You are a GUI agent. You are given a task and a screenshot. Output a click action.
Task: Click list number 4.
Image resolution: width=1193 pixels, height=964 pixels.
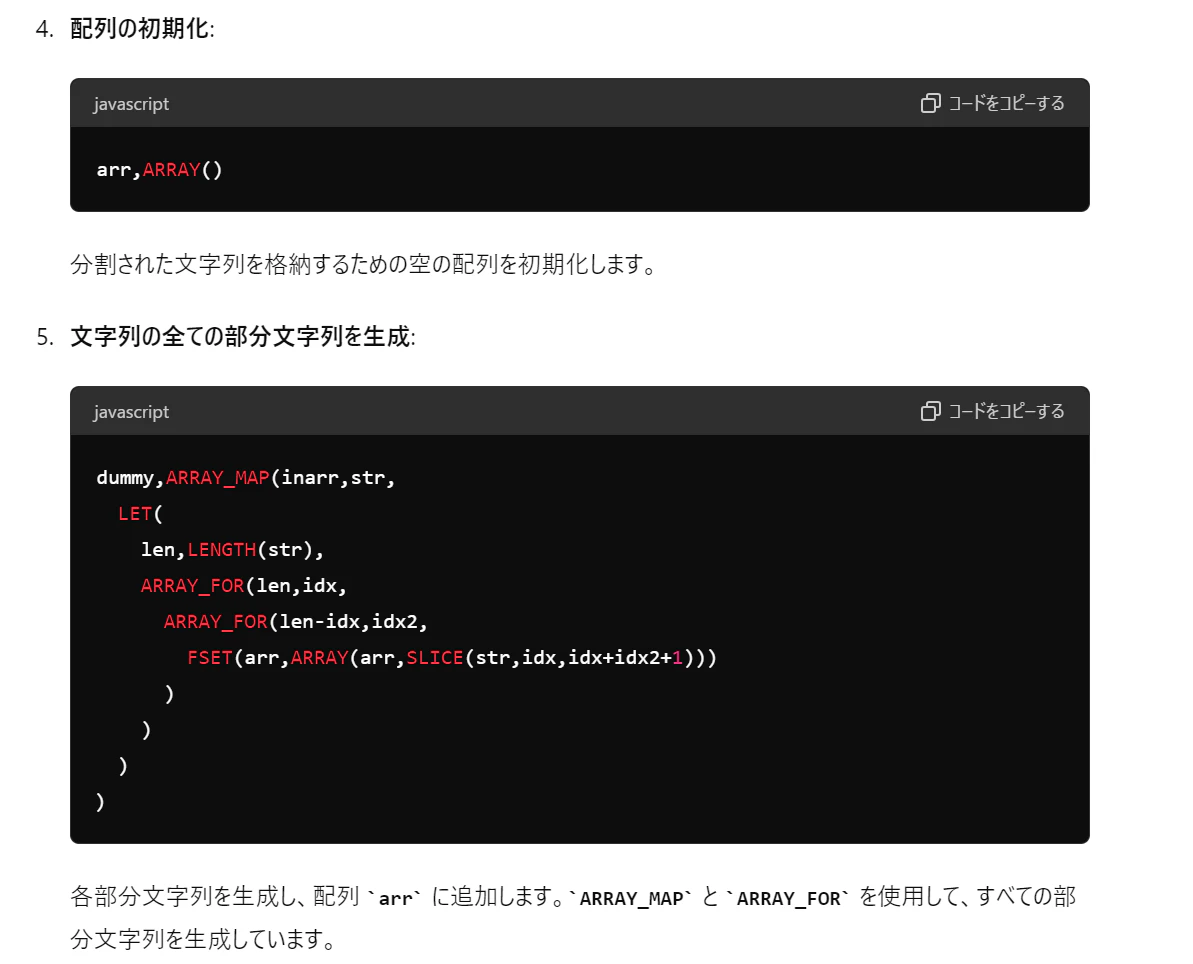44,29
